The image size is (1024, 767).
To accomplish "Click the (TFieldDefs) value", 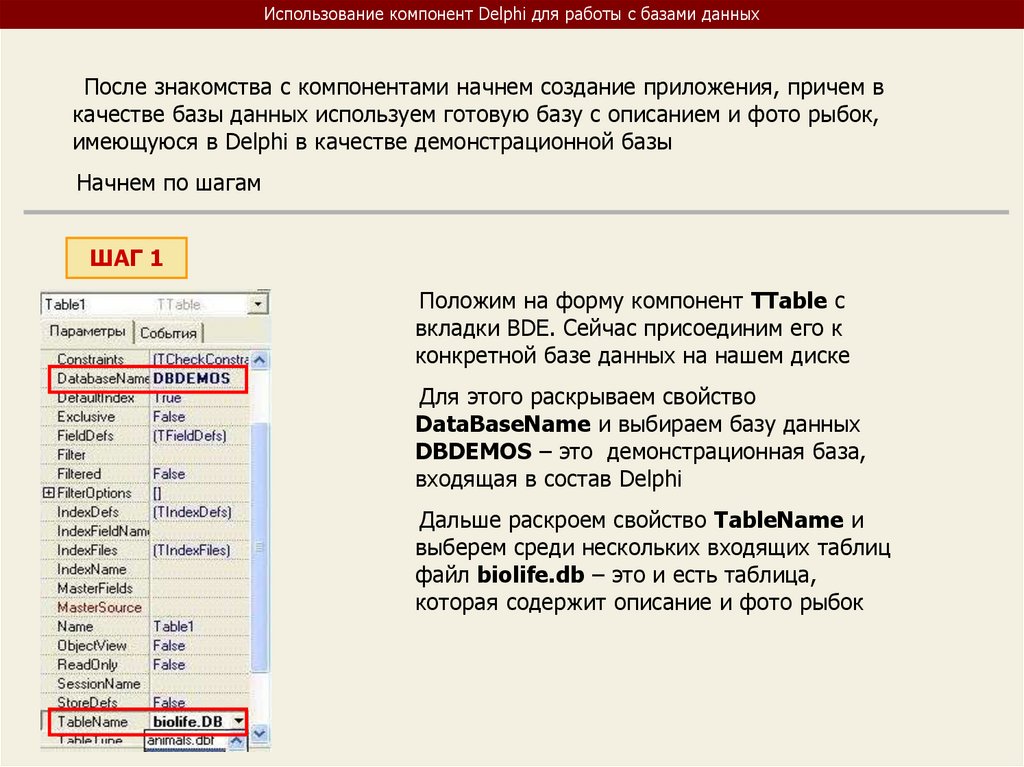I will (x=189, y=435).
